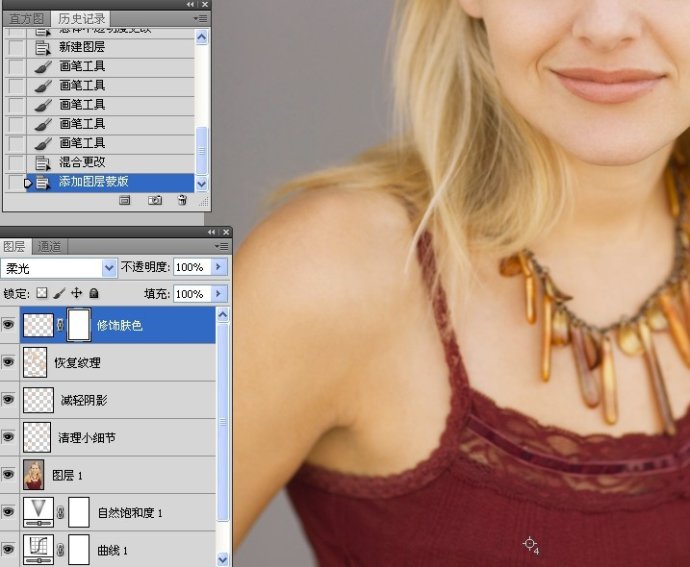Click layers panel scroll up arrow
Viewport: 690px width, 567px height.
tap(223, 315)
